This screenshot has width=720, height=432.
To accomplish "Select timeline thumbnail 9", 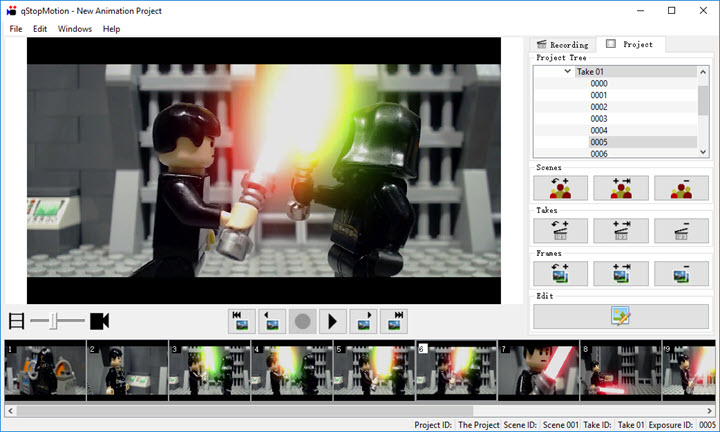I will tap(689, 370).
